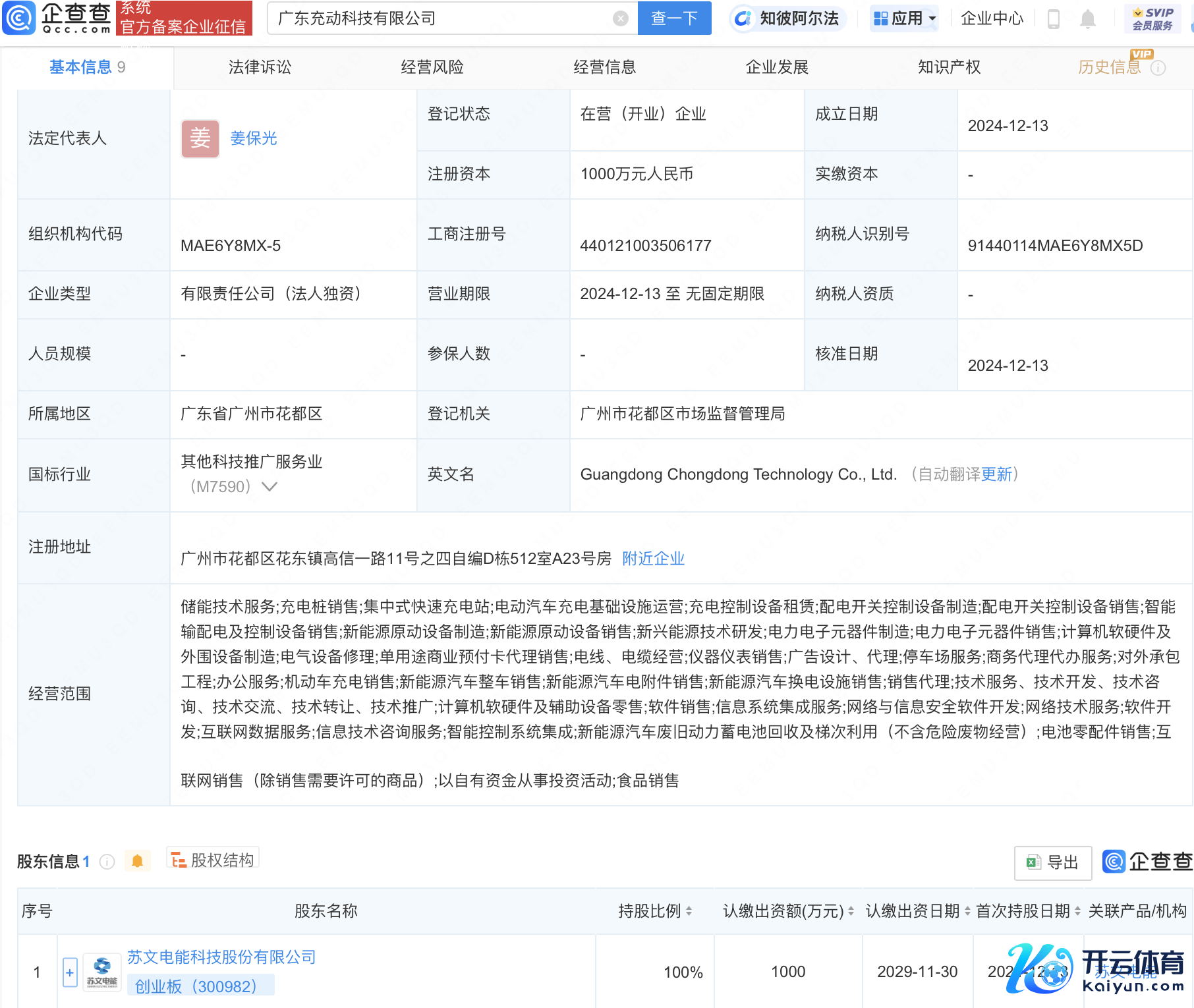Sort by 持股比例 column

click(x=689, y=911)
